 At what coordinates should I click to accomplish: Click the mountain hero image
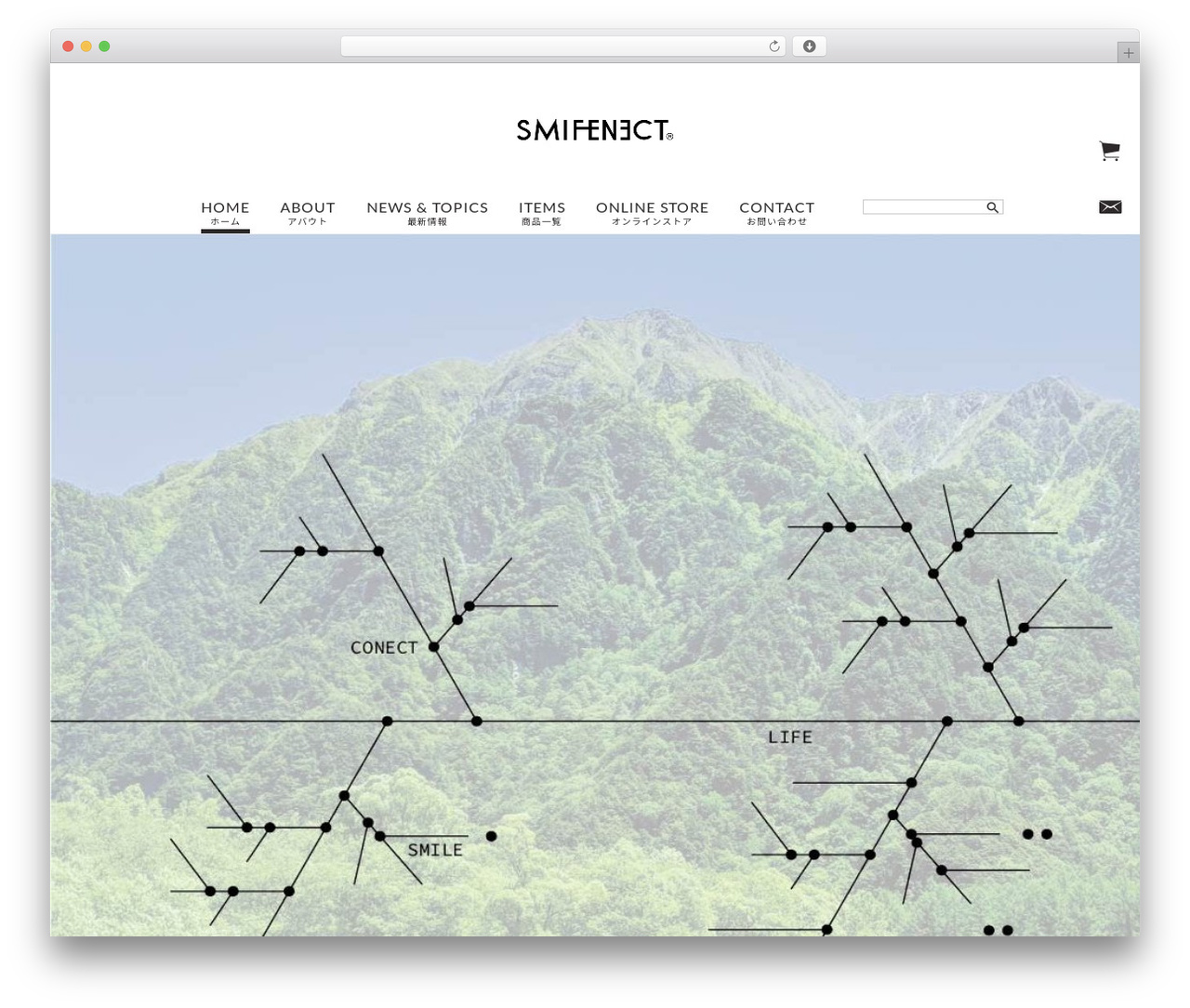tap(595, 585)
